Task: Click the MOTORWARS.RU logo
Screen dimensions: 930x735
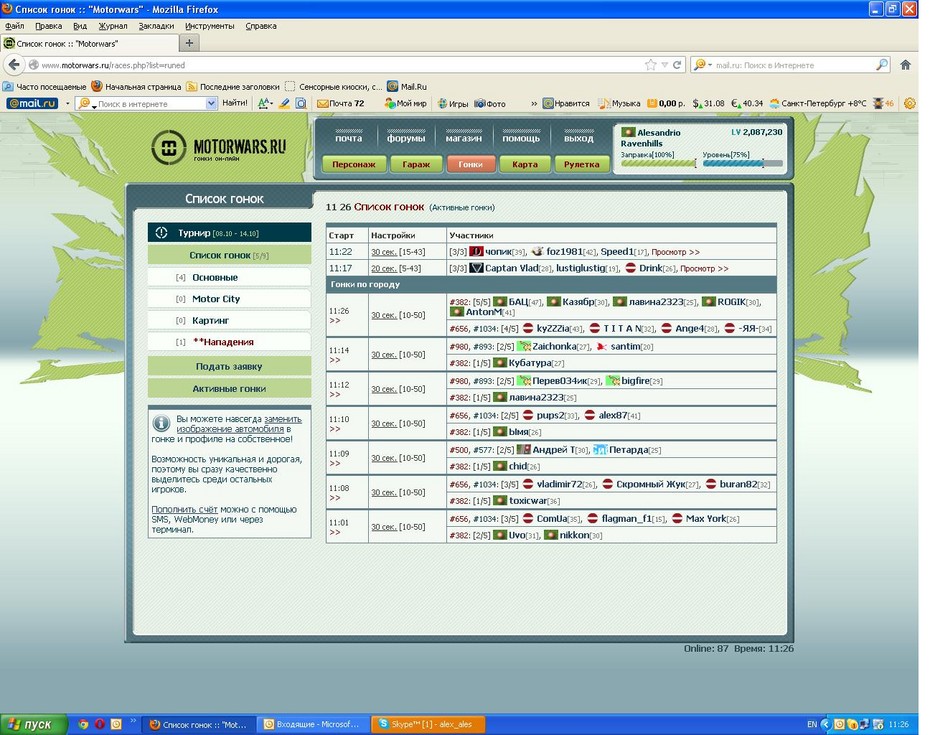Action: pyautogui.click(x=218, y=147)
